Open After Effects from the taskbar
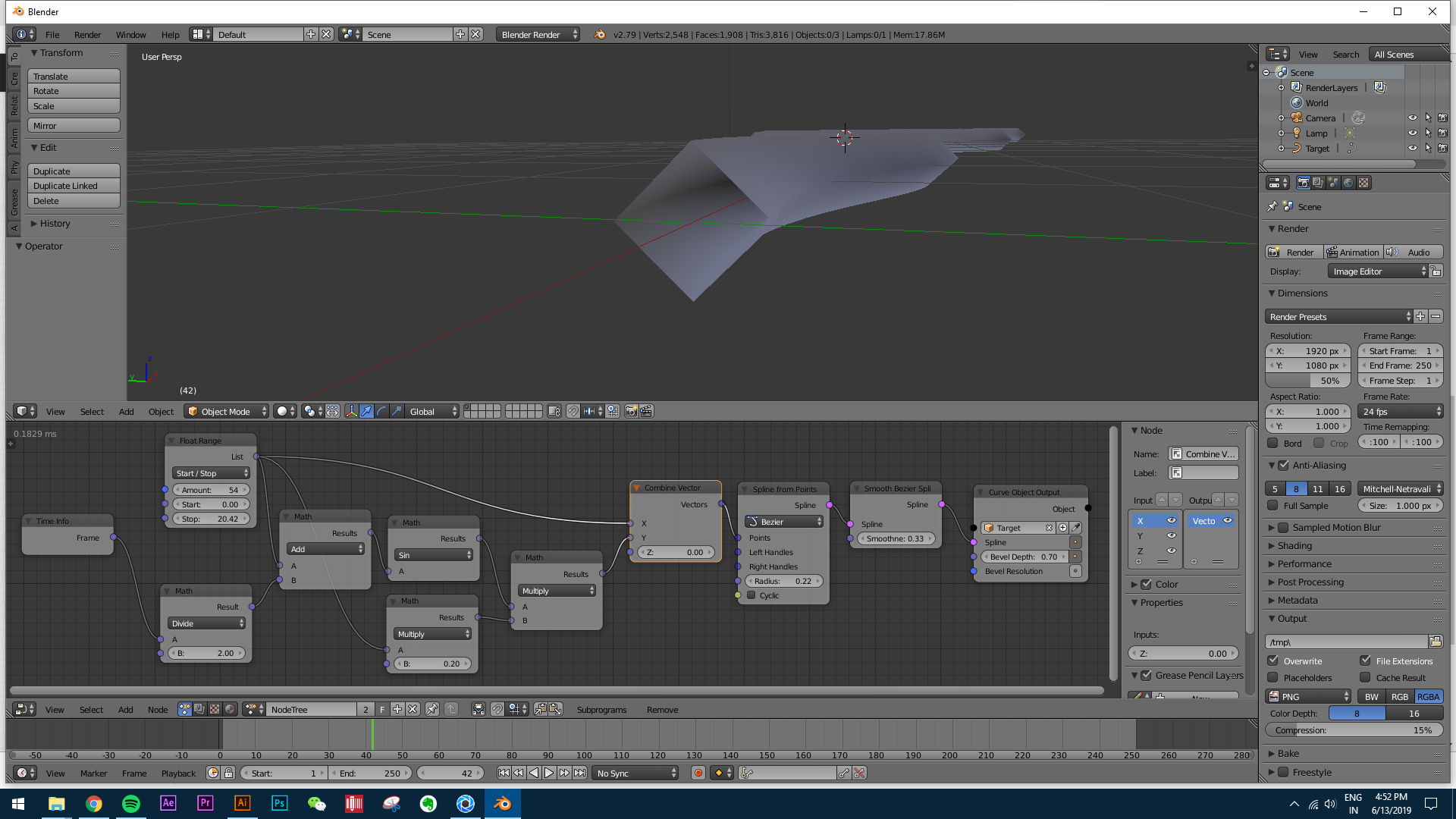1456x819 pixels. [168, 804]
